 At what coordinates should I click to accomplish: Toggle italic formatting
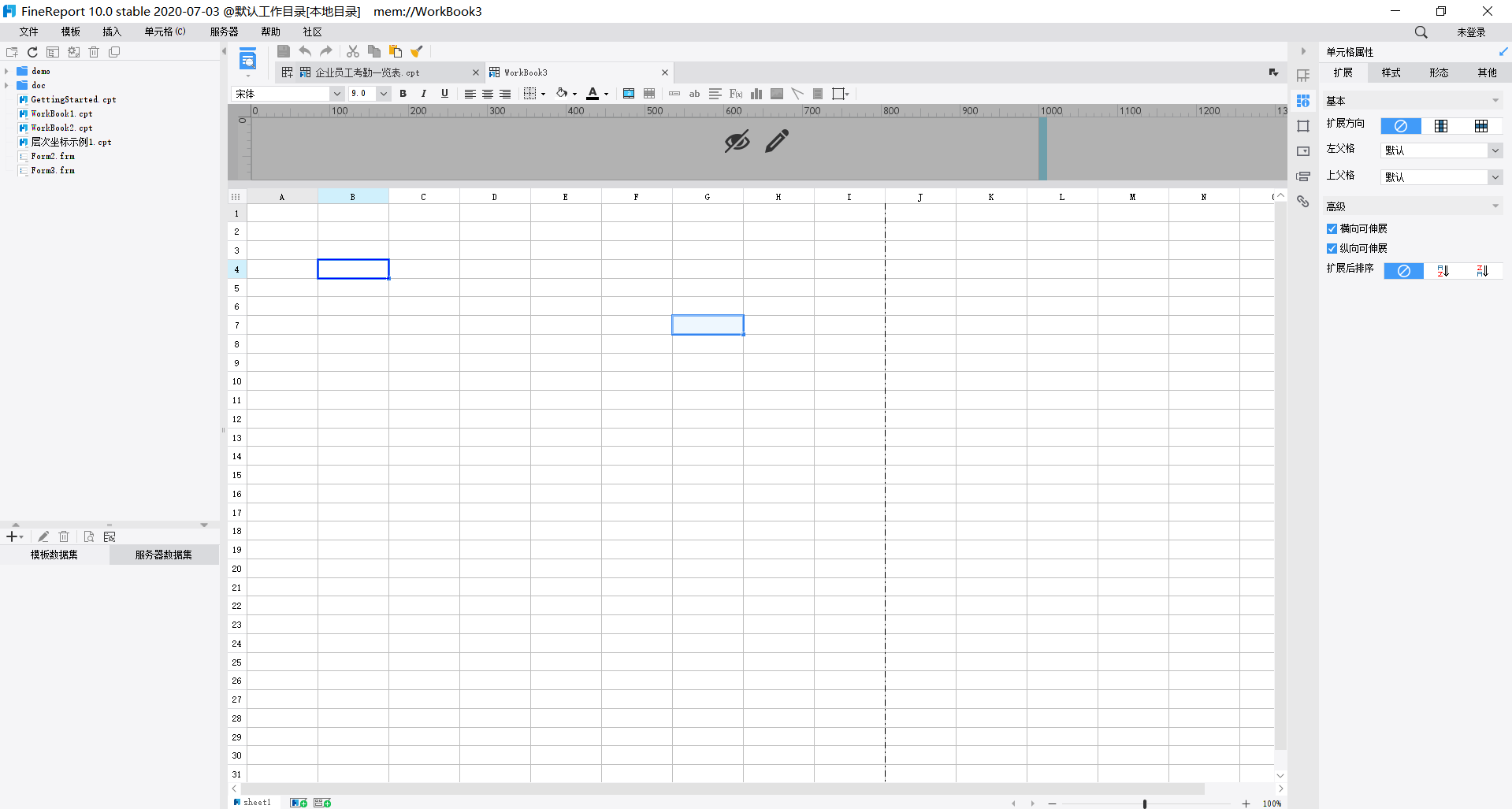(x=424, y=94)
